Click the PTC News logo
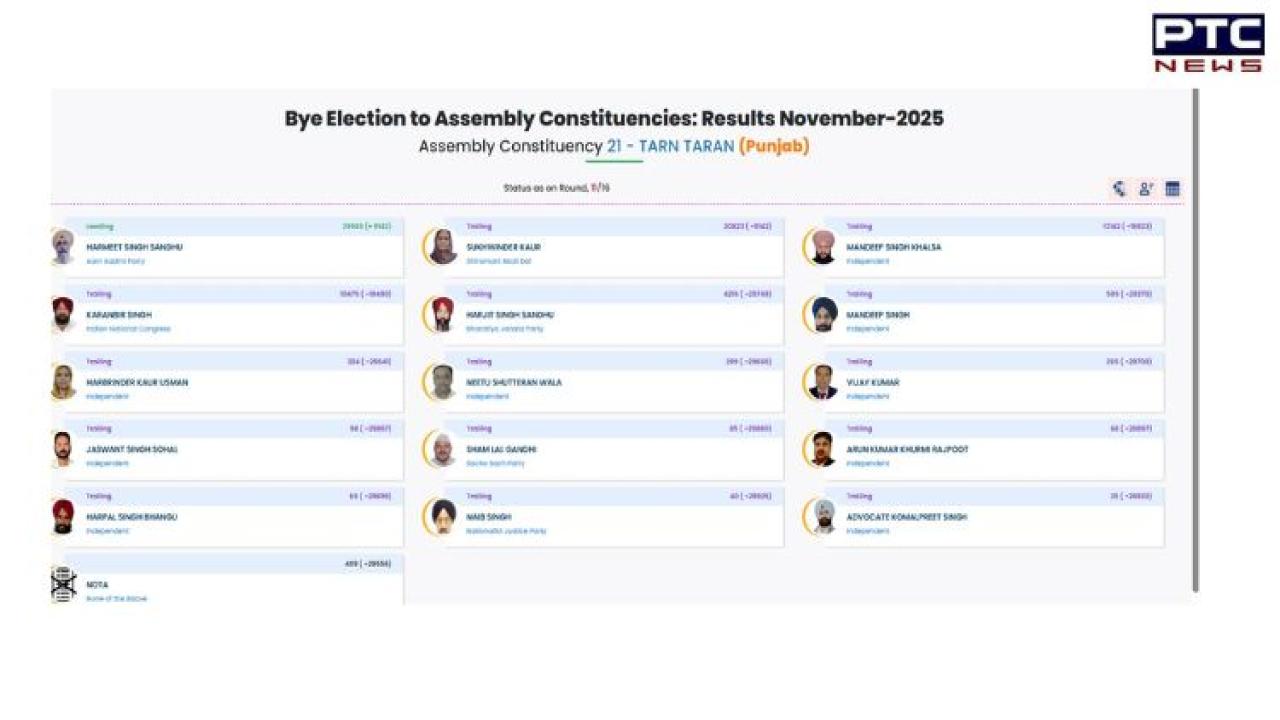This screenshot has width=1280, height=720. click(1208, 43)
